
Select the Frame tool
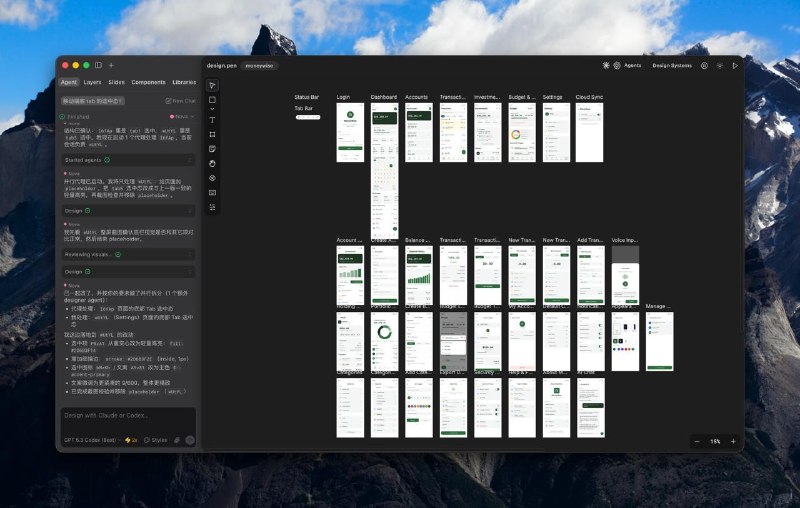click(212, 134)
